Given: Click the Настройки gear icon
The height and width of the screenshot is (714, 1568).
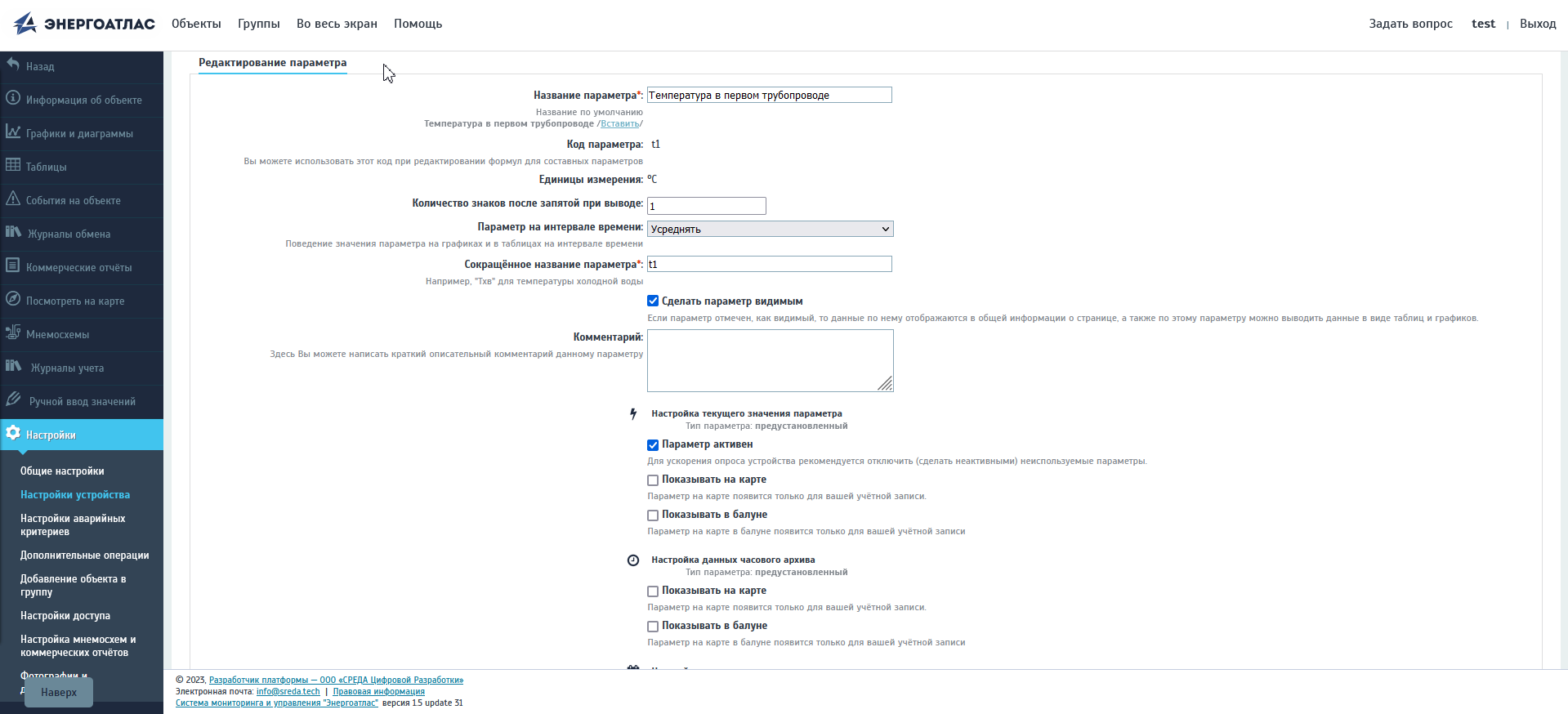Looking at the screenshot, I should coord(13,433).
